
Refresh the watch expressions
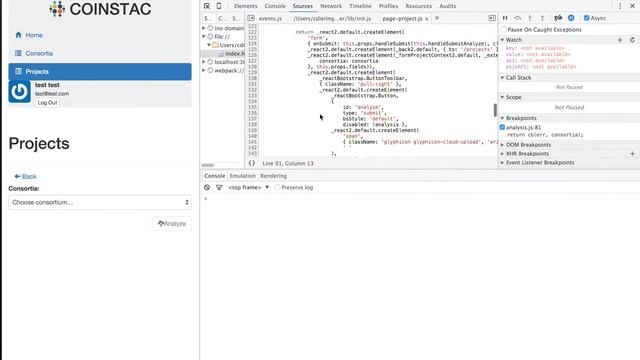point(632,40)
